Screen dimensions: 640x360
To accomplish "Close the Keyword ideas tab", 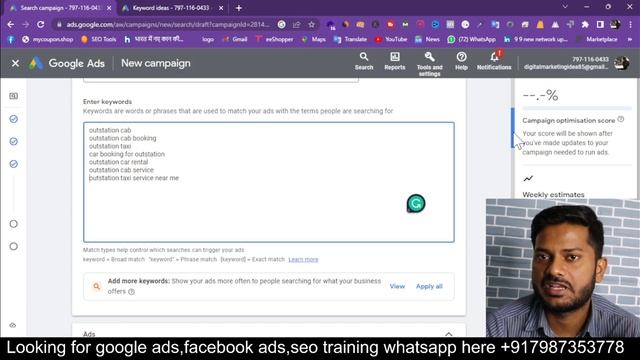I will [221, 8].
